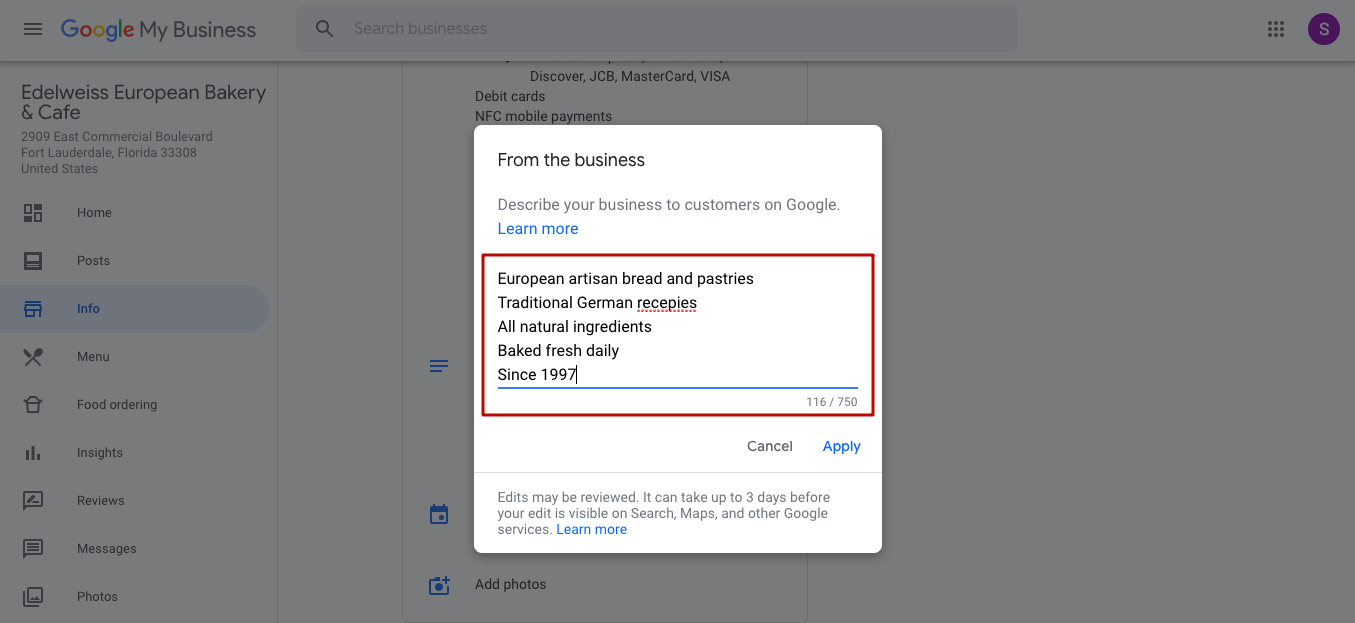
Task: Click the search magnifier icon
Action: 324,29
